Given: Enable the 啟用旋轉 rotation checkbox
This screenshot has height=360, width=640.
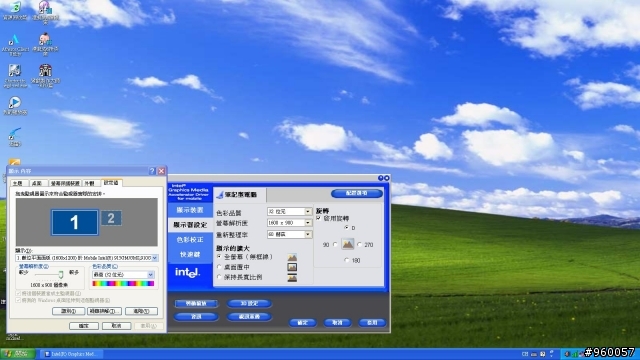Looking at the screenshot, I should 319,218.
